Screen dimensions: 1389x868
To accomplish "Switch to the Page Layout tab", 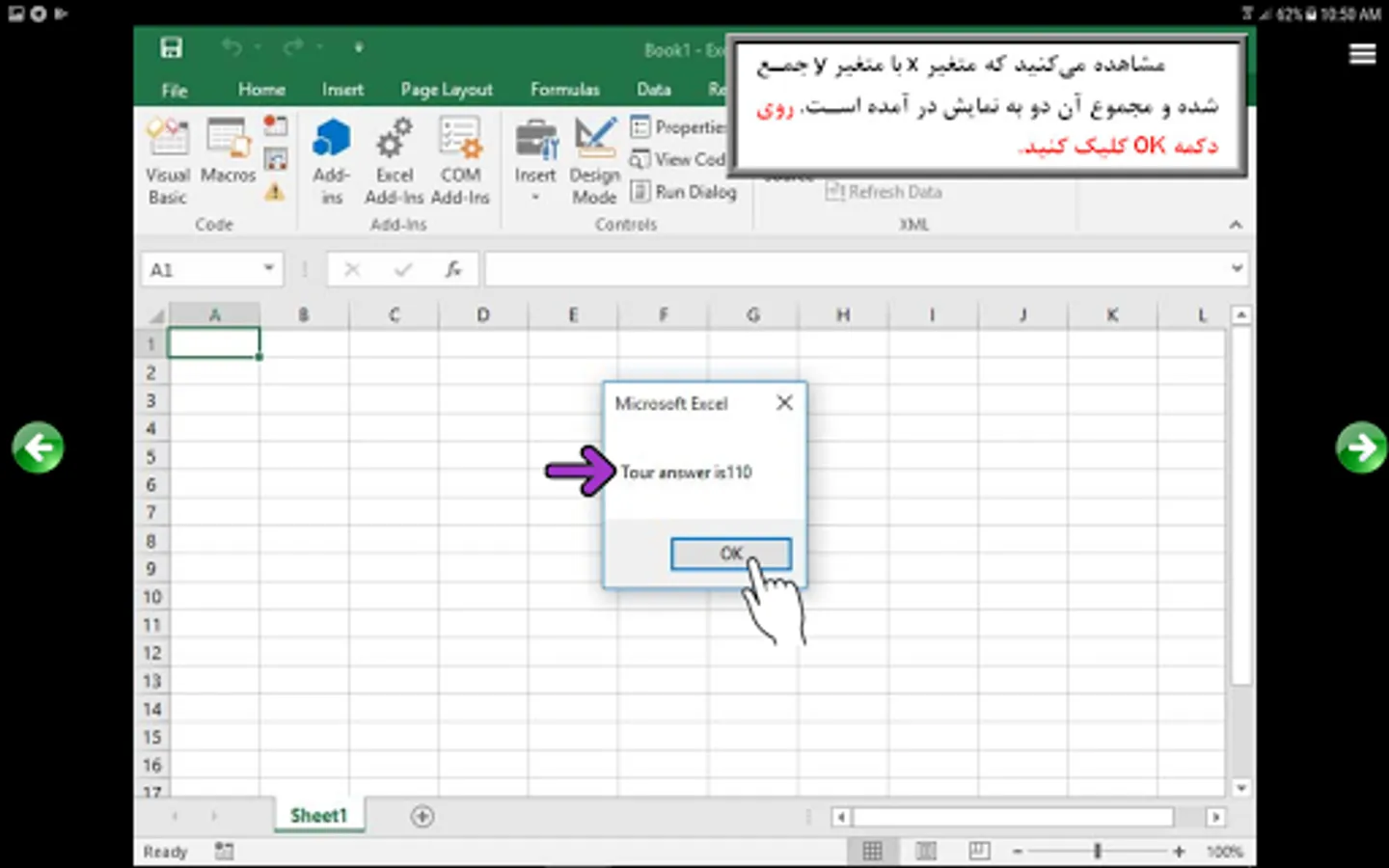I will click(x=447, y=90).
